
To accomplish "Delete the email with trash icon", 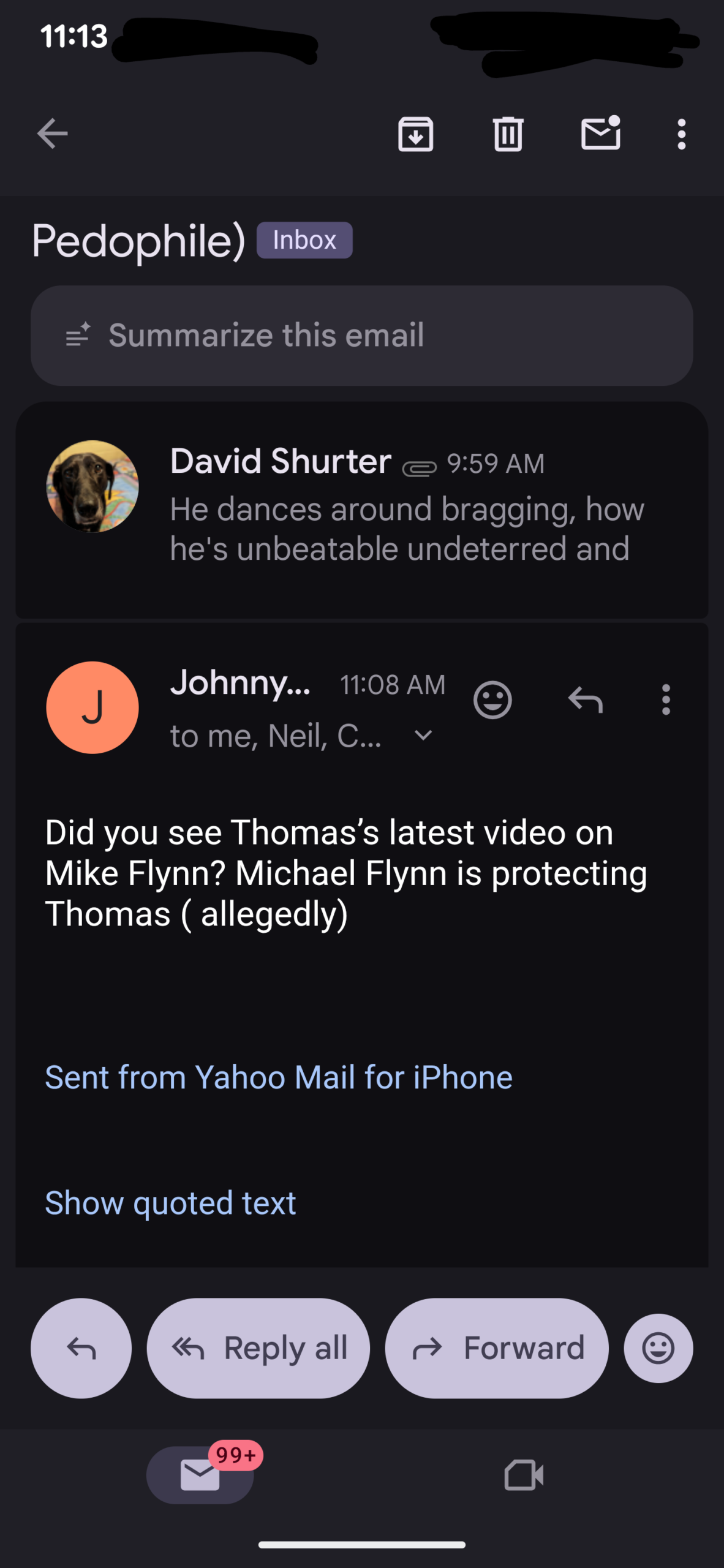I will [508, 134].
